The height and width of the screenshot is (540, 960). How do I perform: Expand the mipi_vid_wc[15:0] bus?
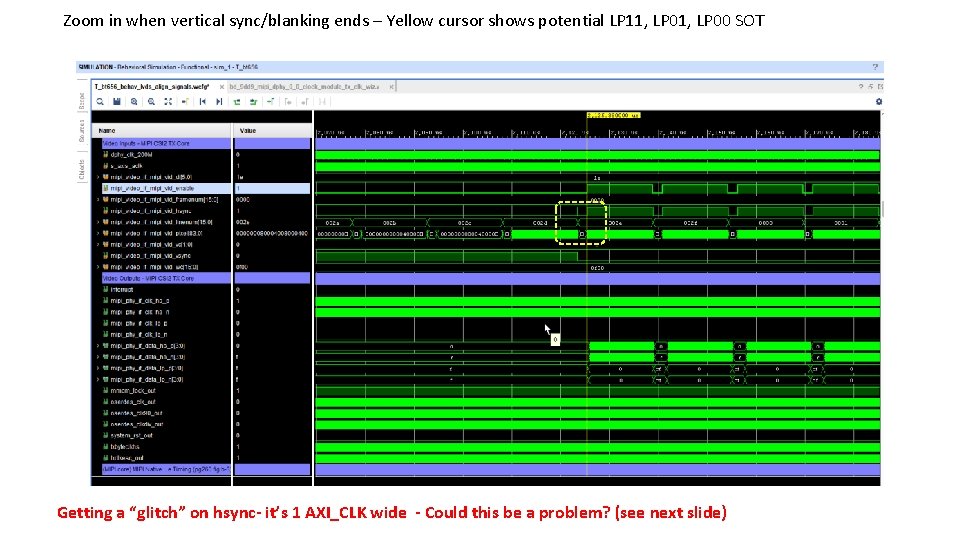pos(98,267)
